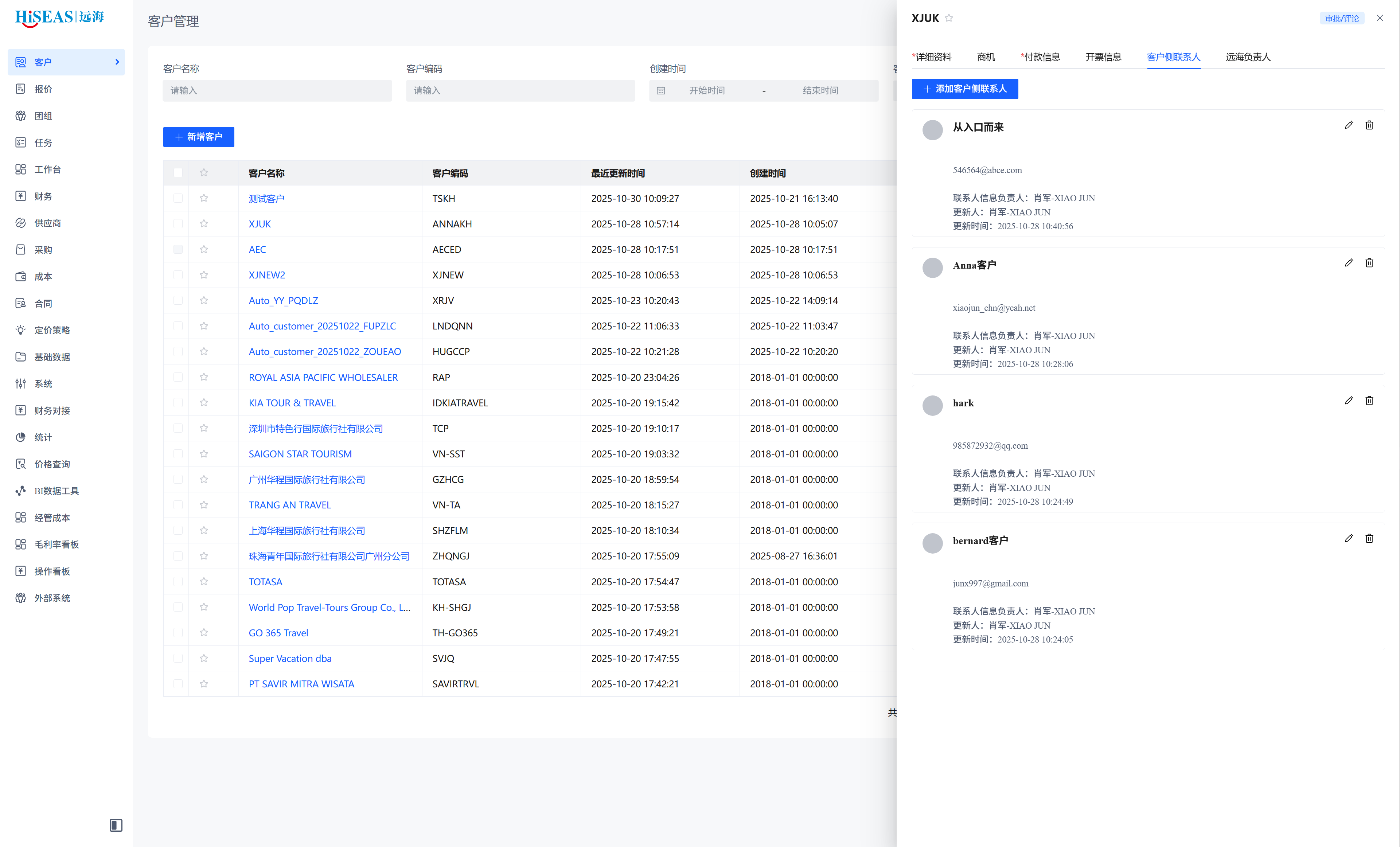Click the 客户名称 search input

click(277, 90)
